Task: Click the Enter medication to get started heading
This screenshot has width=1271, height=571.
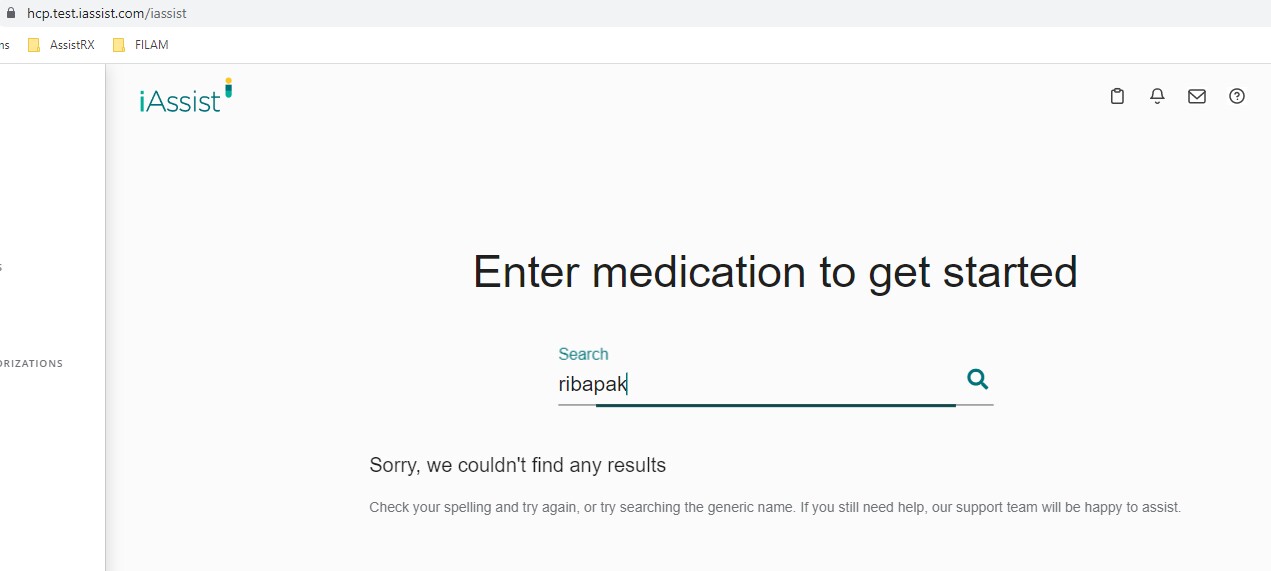Action: point(775,272)
